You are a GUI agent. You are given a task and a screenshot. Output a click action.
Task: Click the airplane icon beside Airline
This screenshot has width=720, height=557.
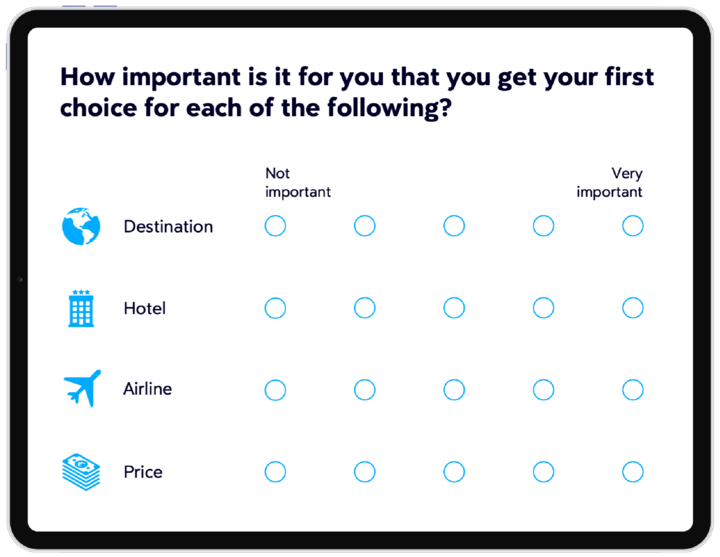point(81,388)
